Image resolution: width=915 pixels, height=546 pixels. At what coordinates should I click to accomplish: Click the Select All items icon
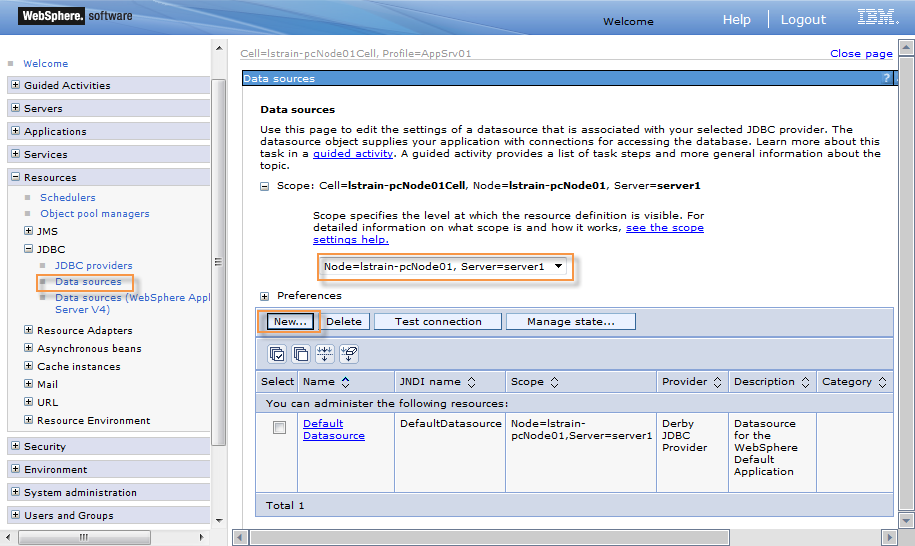point(275,354)
